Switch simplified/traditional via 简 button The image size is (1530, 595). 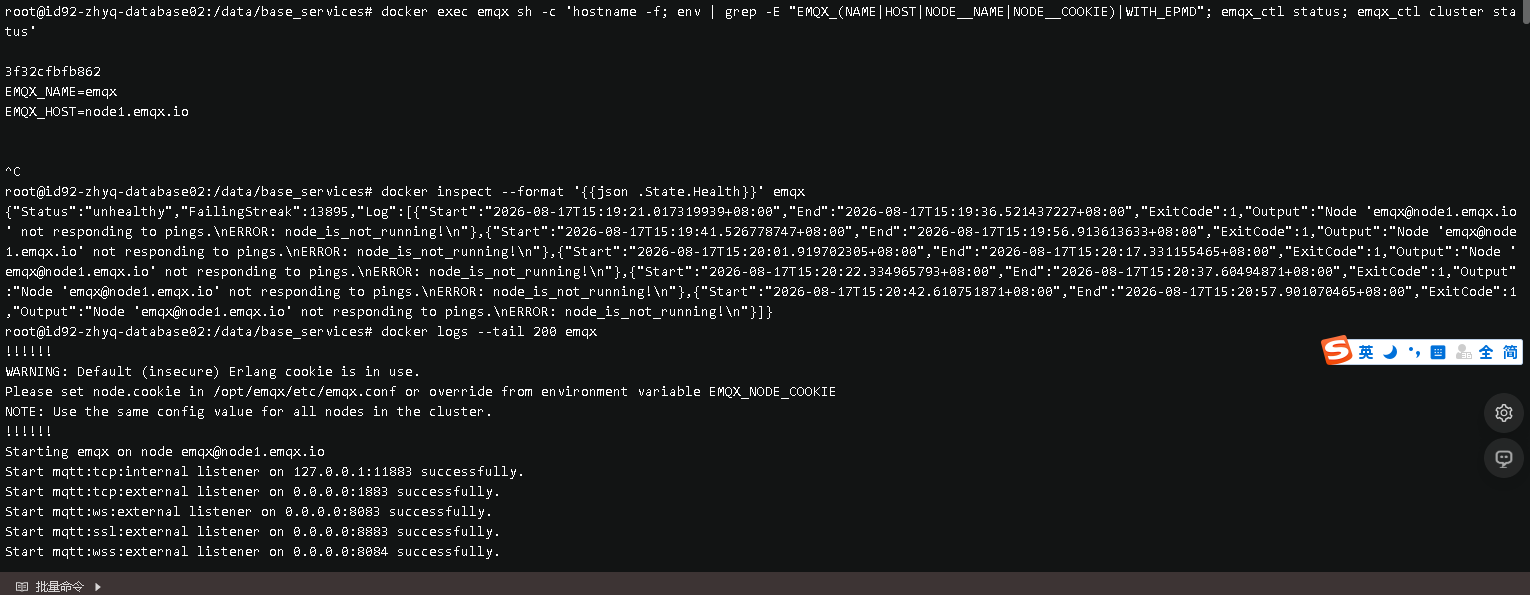[1510, 352]
